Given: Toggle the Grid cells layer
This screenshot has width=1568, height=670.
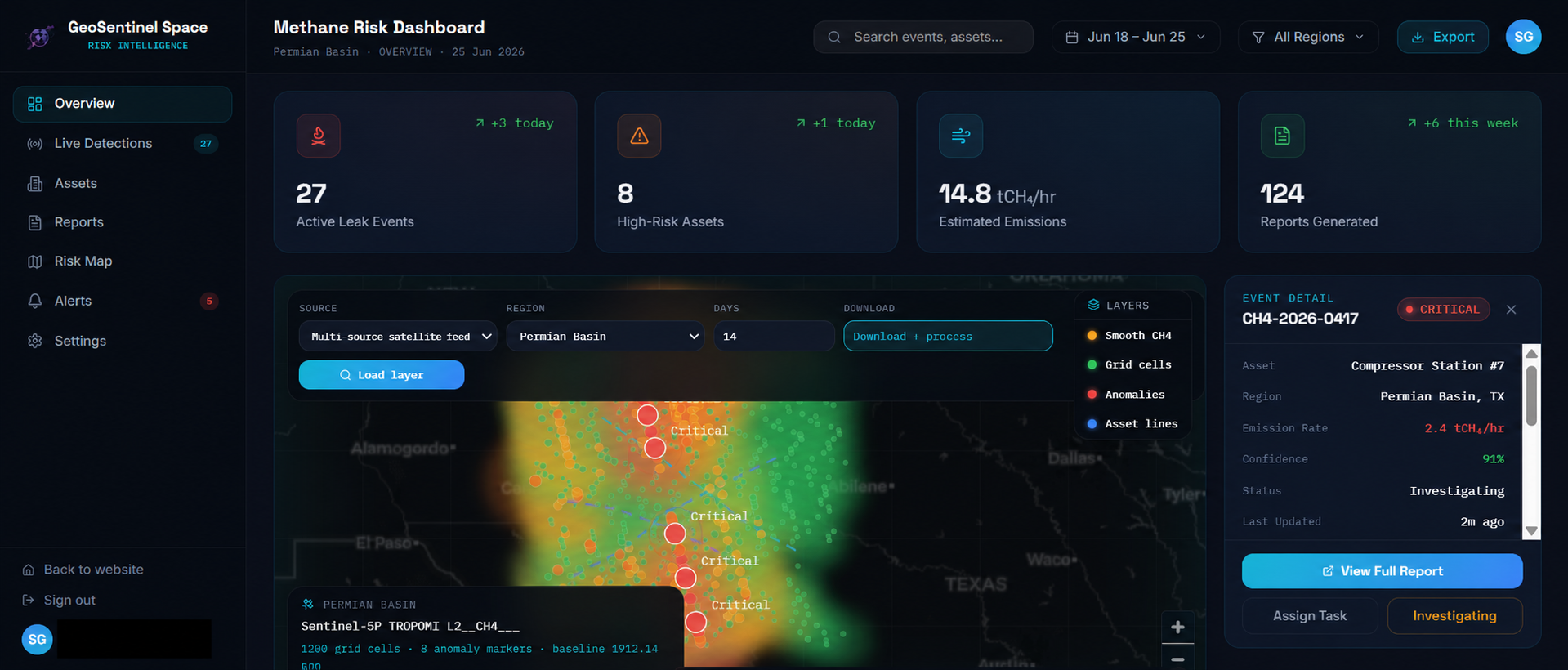Looking at the screenshot, I should coord(1129,364).
